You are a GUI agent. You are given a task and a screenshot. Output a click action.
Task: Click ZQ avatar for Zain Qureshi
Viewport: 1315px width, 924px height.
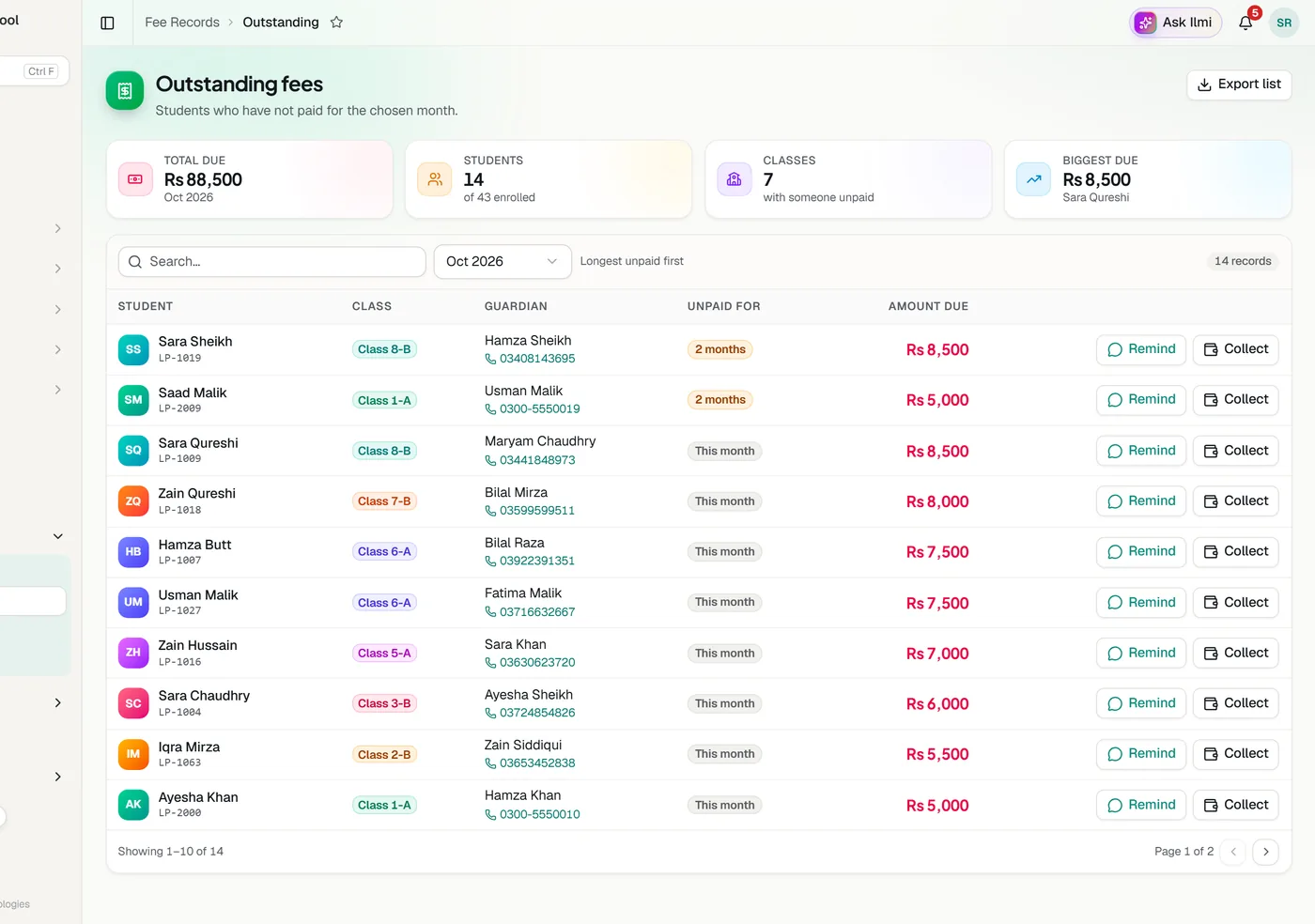tap(133, 501)
